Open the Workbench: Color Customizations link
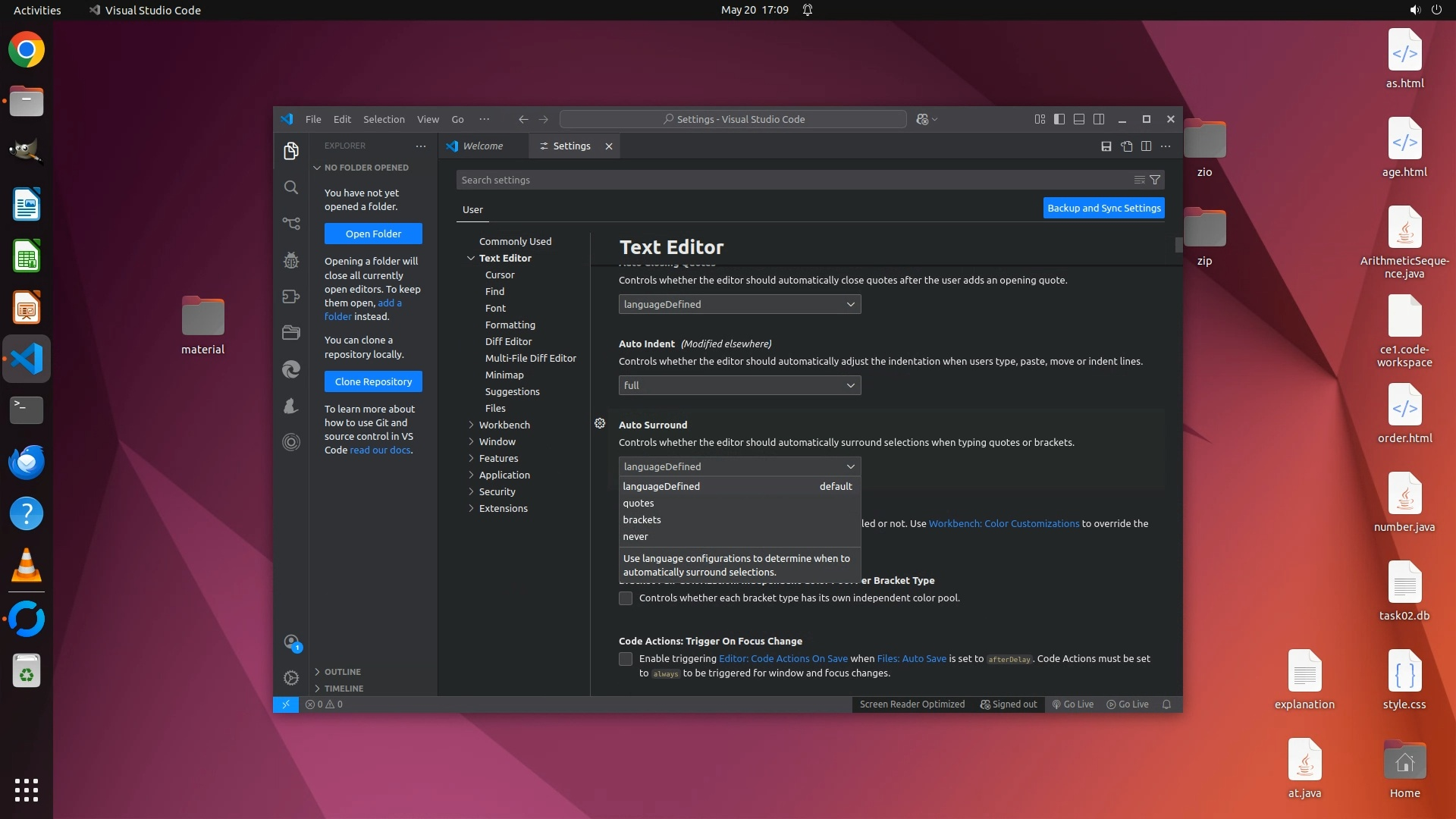 click(x=1003, y=524)
